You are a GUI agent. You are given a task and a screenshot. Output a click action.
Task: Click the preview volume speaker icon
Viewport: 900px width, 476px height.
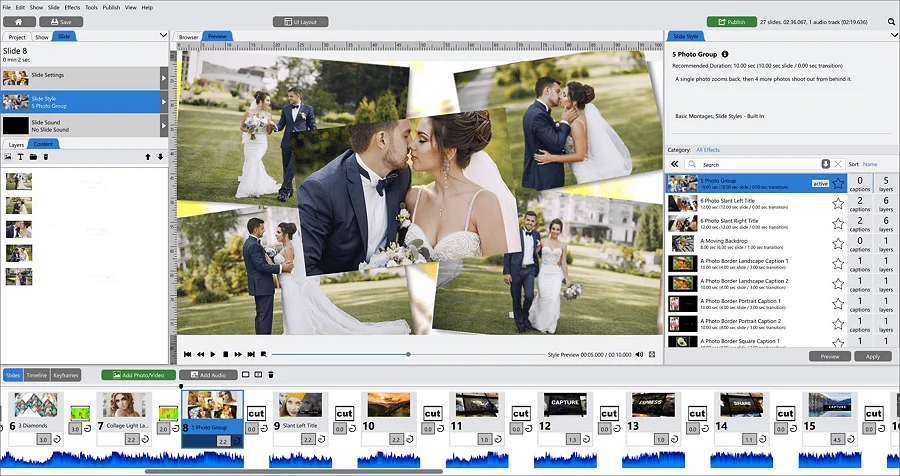click(x=639, y=354)
